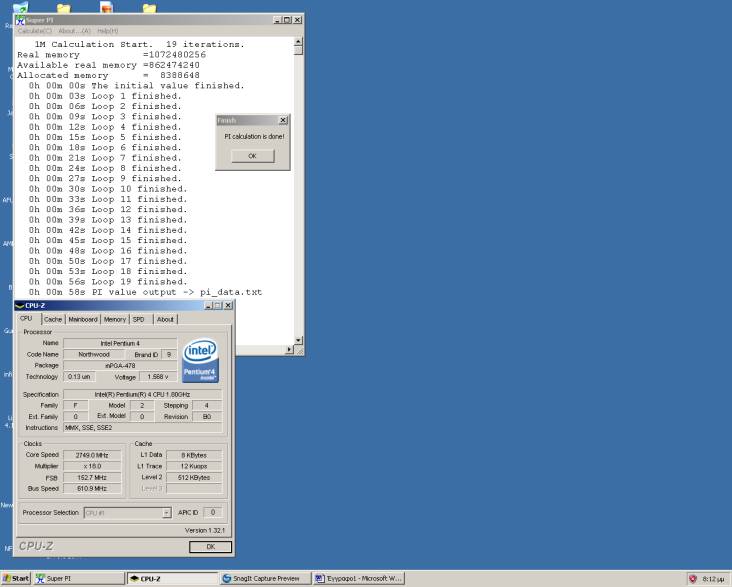Switch to the Cache tab in CPU-Z
Image resolution: width=732 pixels, height=587 pixels.
53,319
